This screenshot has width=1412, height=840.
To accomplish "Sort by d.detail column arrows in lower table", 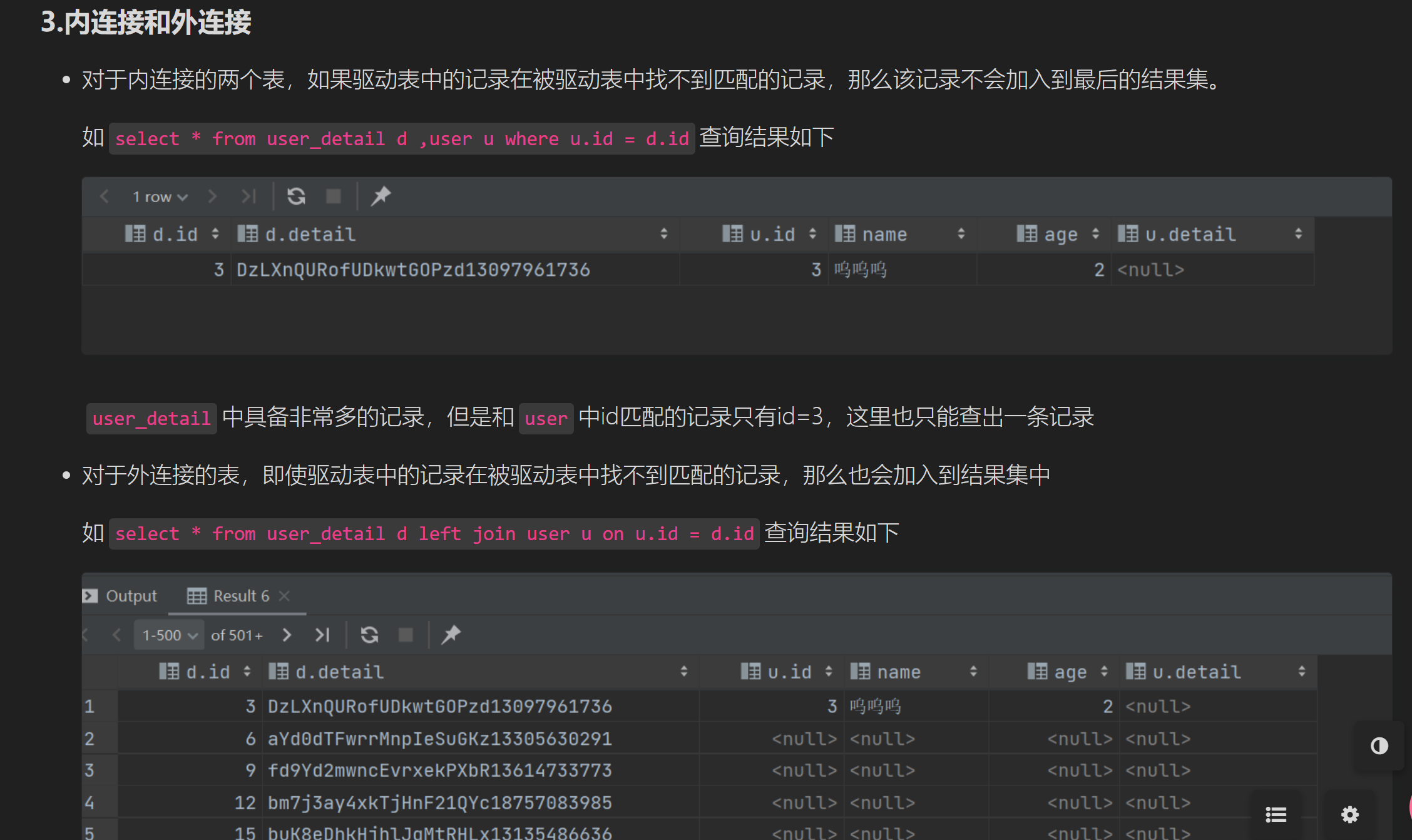I will point(683,672).
